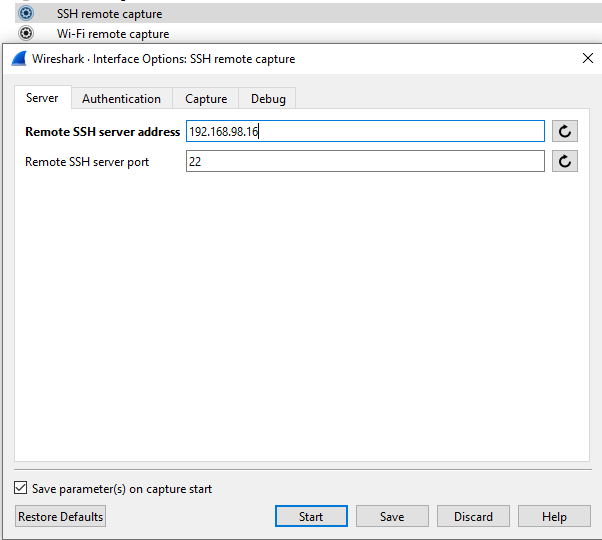Viewport: 602px width, 540px height.
Task: Focus the Remote SSH server port field
Action: pyautogui.click(x=365, y=161)
